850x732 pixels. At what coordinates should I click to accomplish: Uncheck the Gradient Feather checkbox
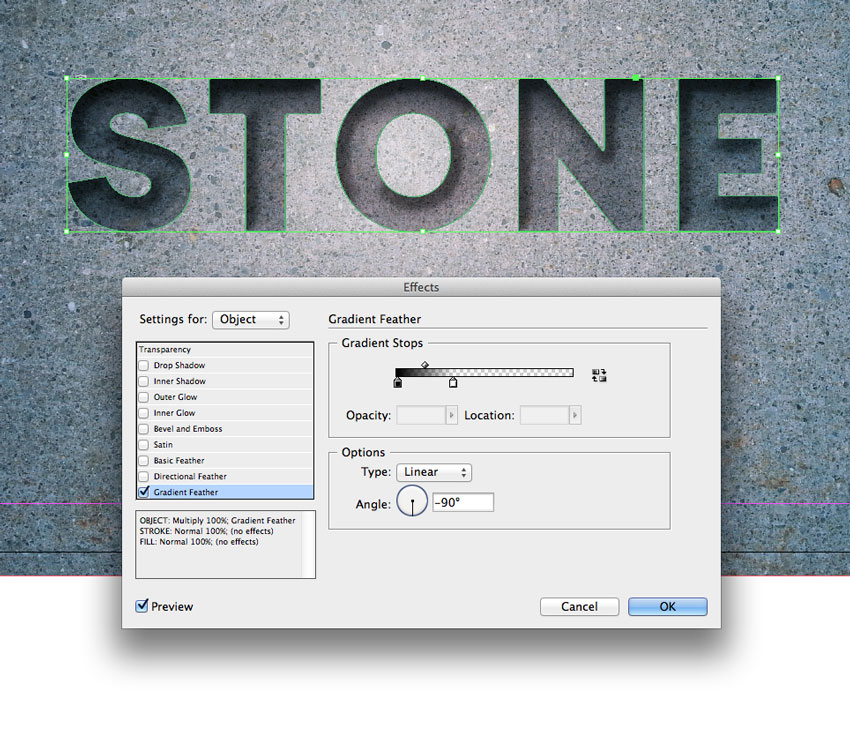pos(142,491)
